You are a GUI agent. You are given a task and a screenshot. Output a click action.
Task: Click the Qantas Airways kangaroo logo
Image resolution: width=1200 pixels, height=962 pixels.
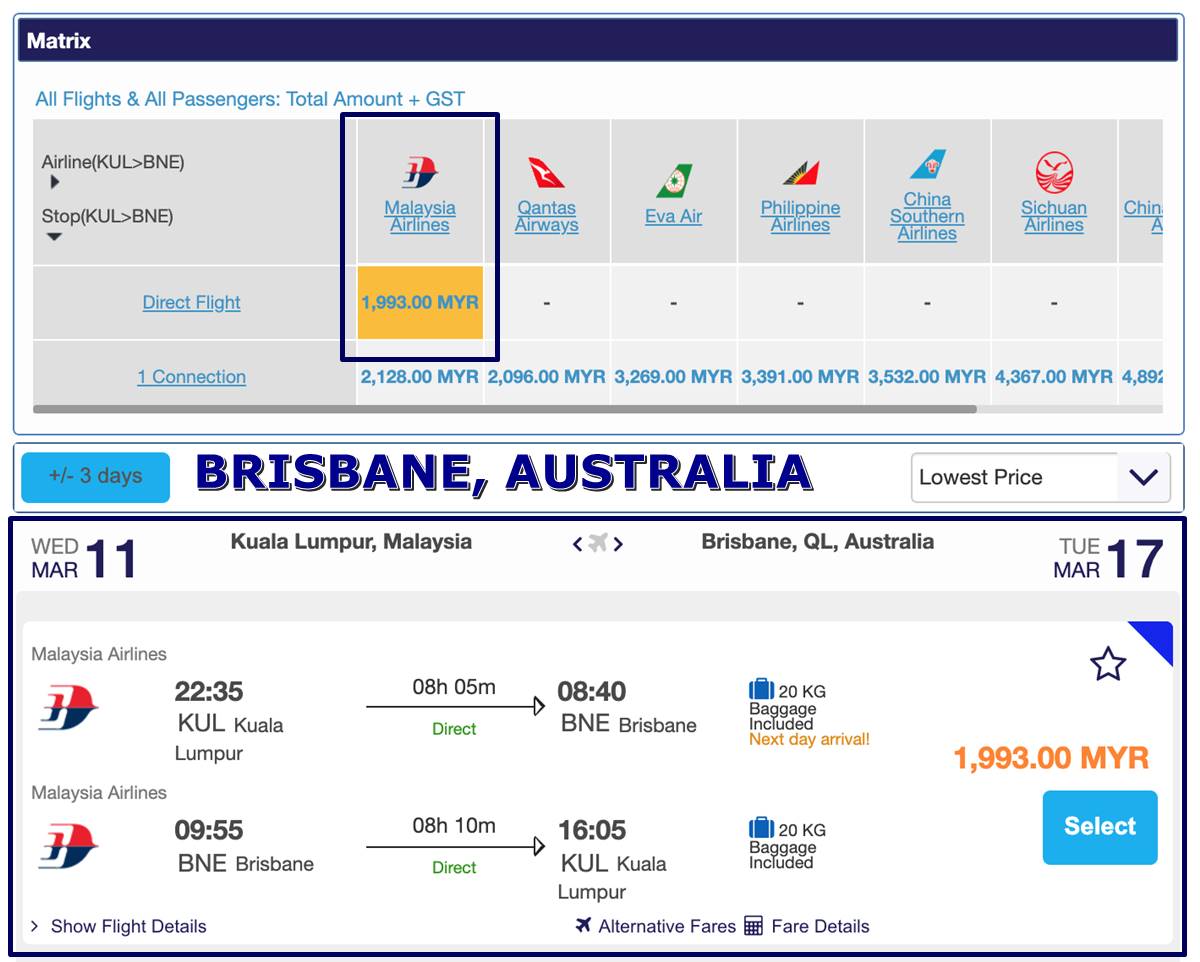pos(546,173)
